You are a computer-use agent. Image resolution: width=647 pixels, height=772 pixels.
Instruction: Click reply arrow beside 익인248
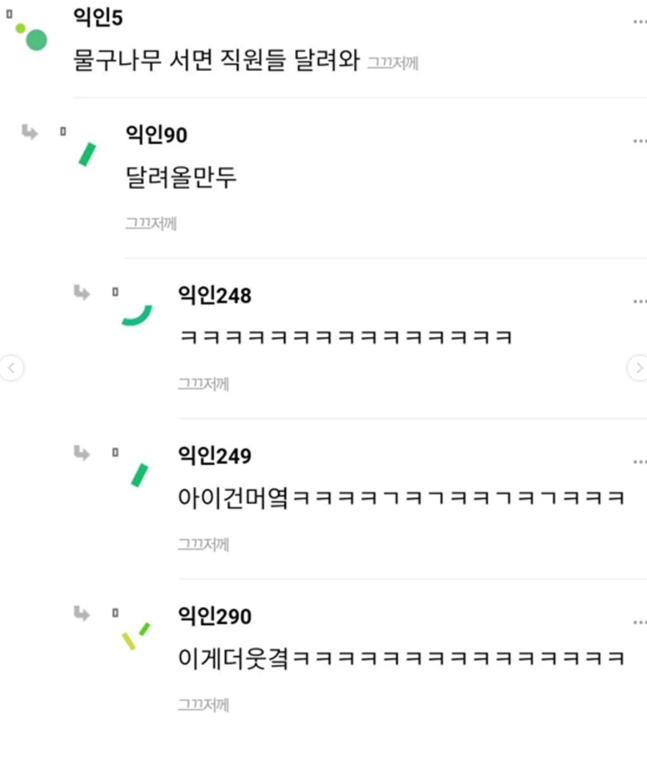pyautogui.click(x=82, y=292)
